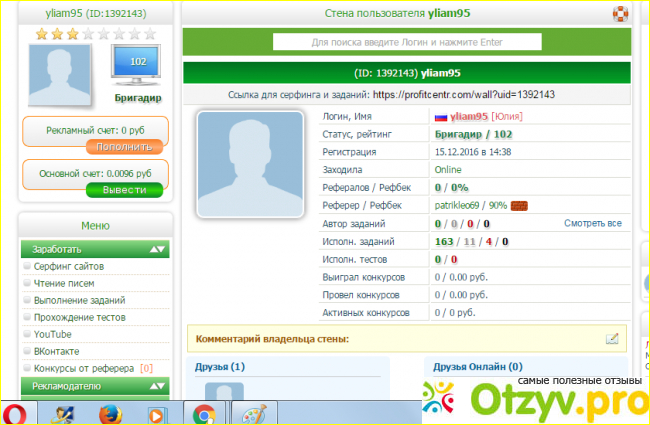
Task: Switch to Chrome in the taskbar
Action: click(x=204, y=413)
